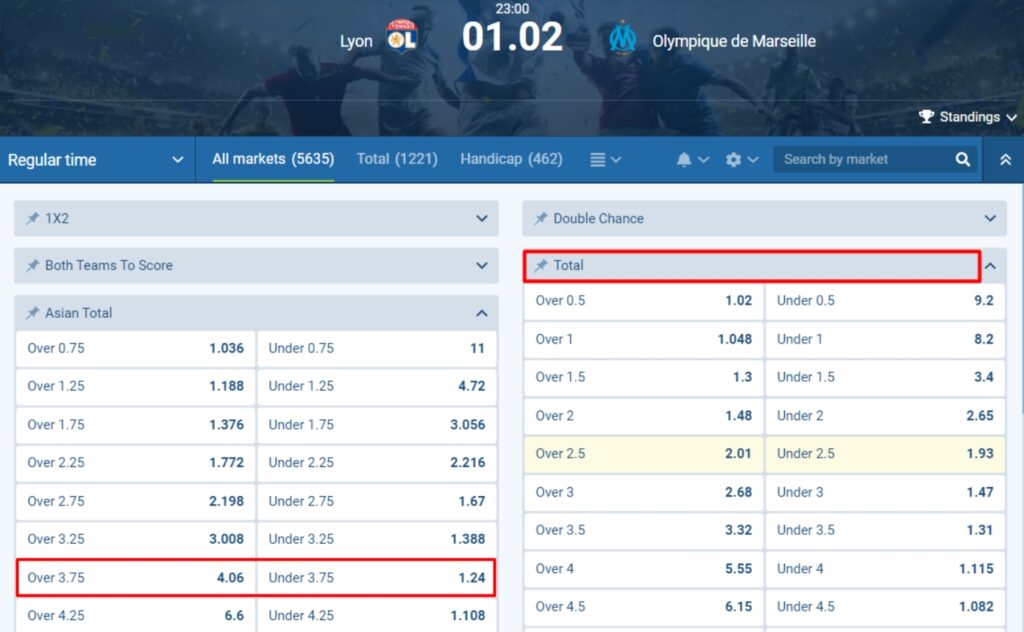Click the Olympique de Marseille logo
The image size is (1024, 632).
coord(623,39)
